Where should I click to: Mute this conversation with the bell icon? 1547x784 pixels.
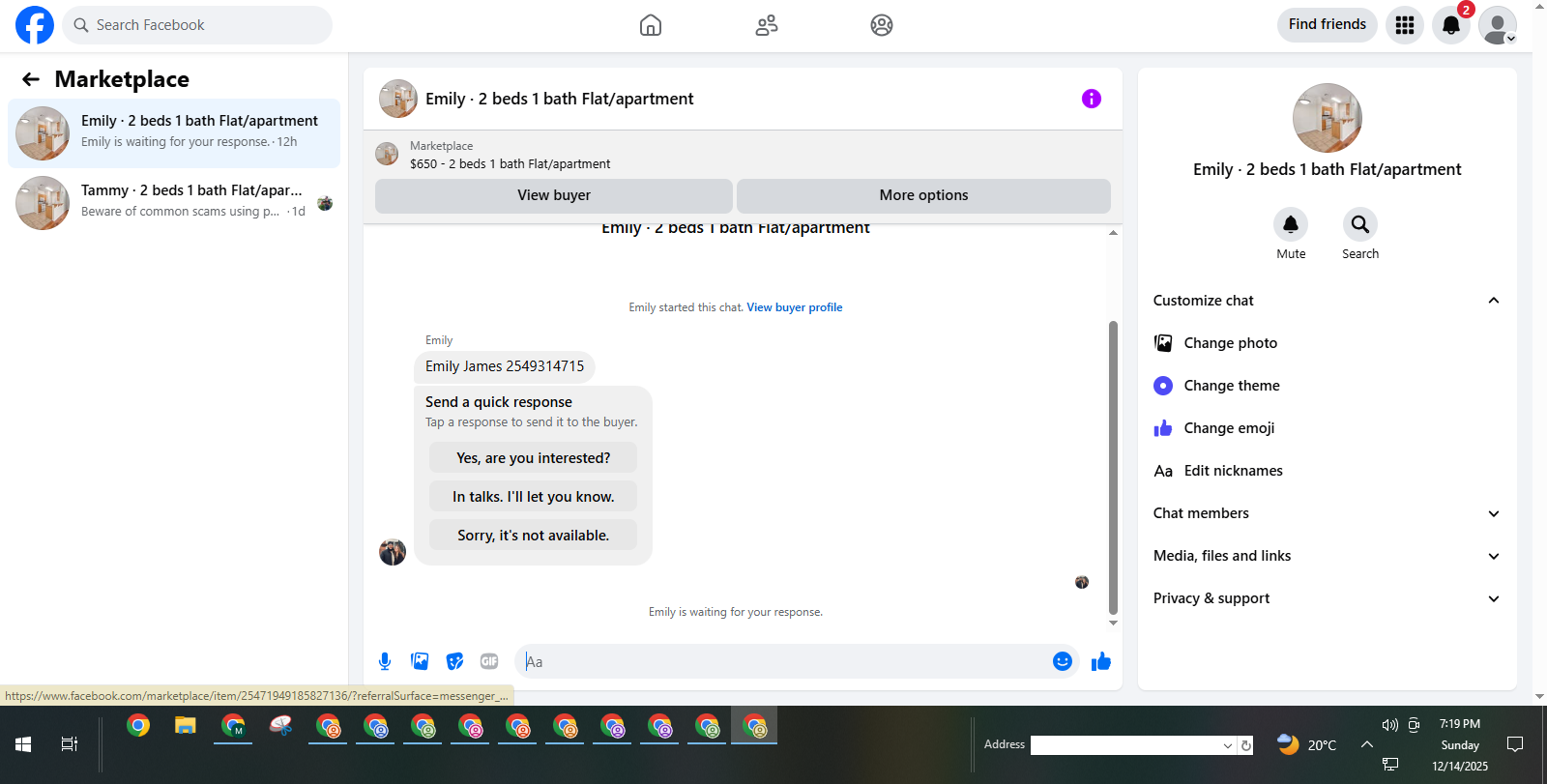1291,224
